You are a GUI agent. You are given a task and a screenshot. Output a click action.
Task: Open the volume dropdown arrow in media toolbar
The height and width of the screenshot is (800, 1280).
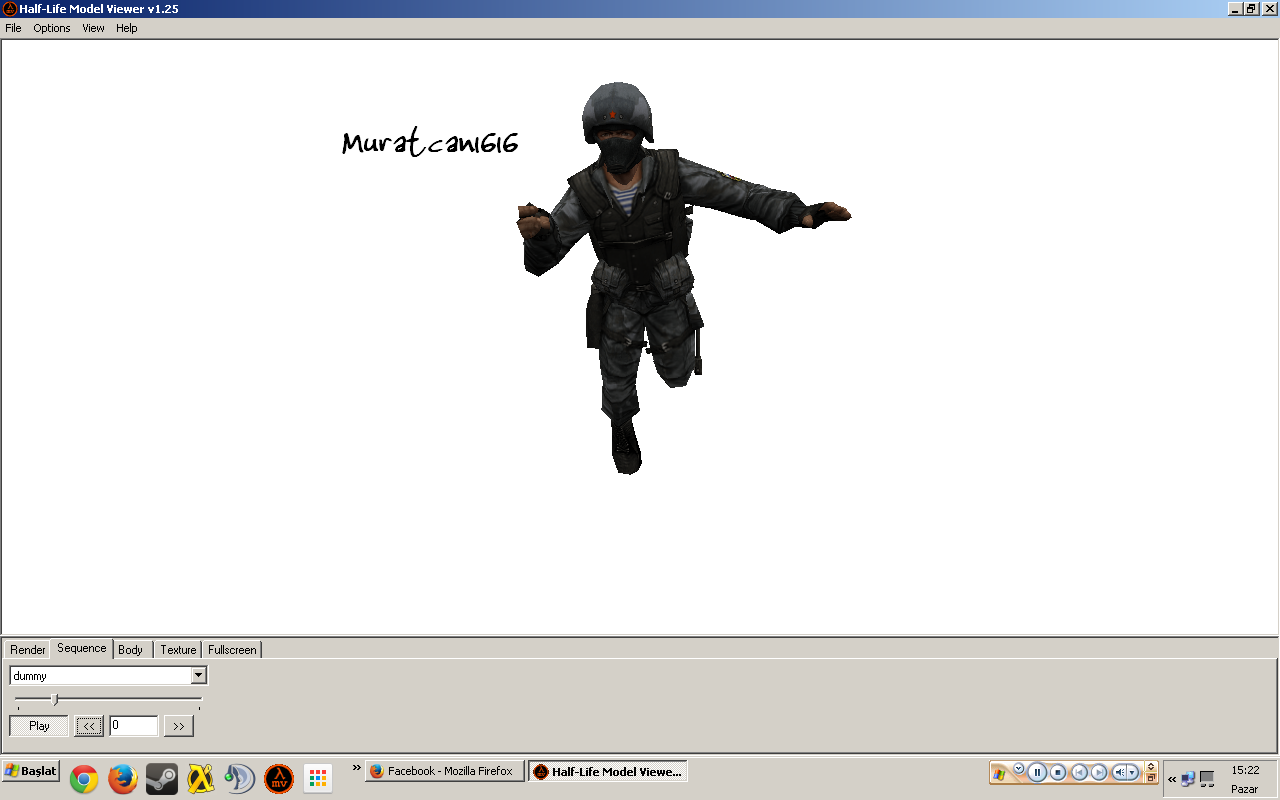[1133, 772]
